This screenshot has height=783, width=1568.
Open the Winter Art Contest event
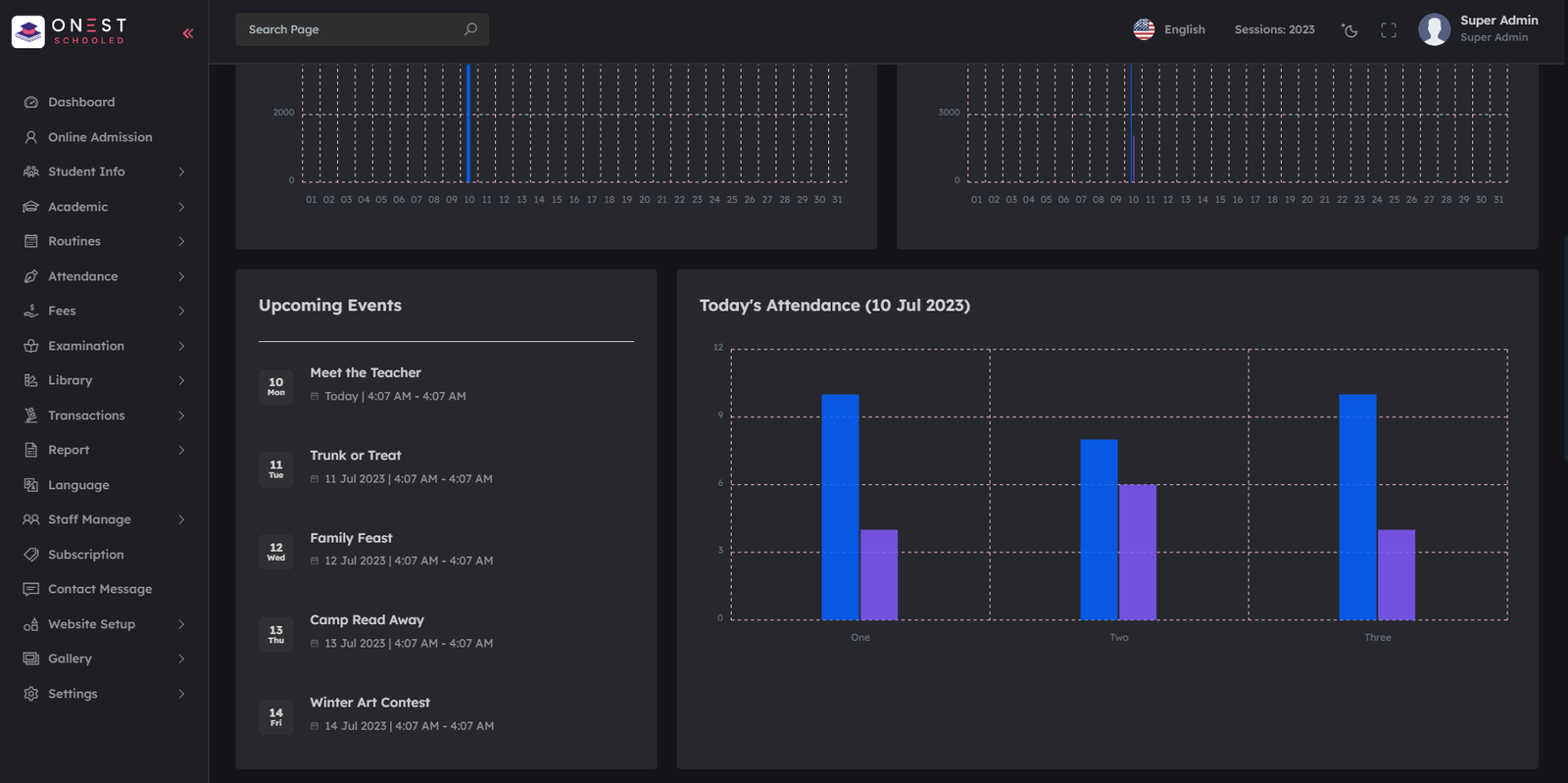click(370, 703)
